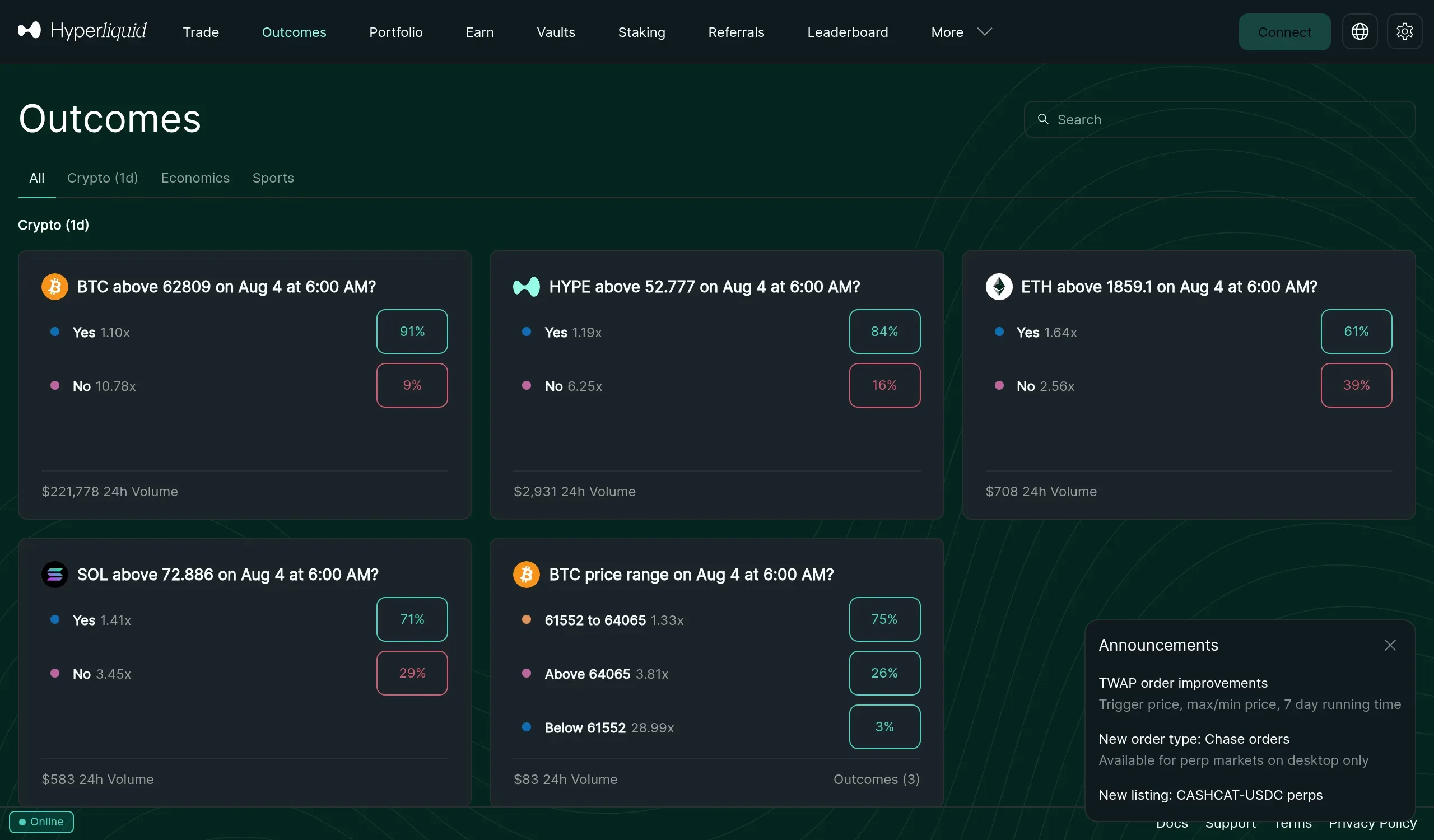Image resolution: width=1434 pixels, height=840 pixels.
Task: Click the search magnifier icon
Action: click(x=1042, y=119)
